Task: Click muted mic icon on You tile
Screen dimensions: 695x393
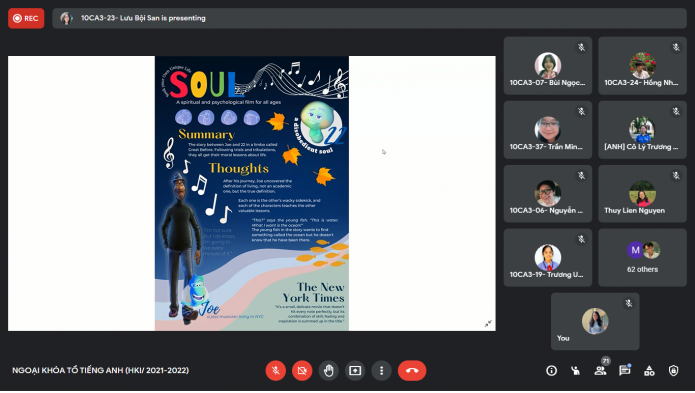Action: 629,304
